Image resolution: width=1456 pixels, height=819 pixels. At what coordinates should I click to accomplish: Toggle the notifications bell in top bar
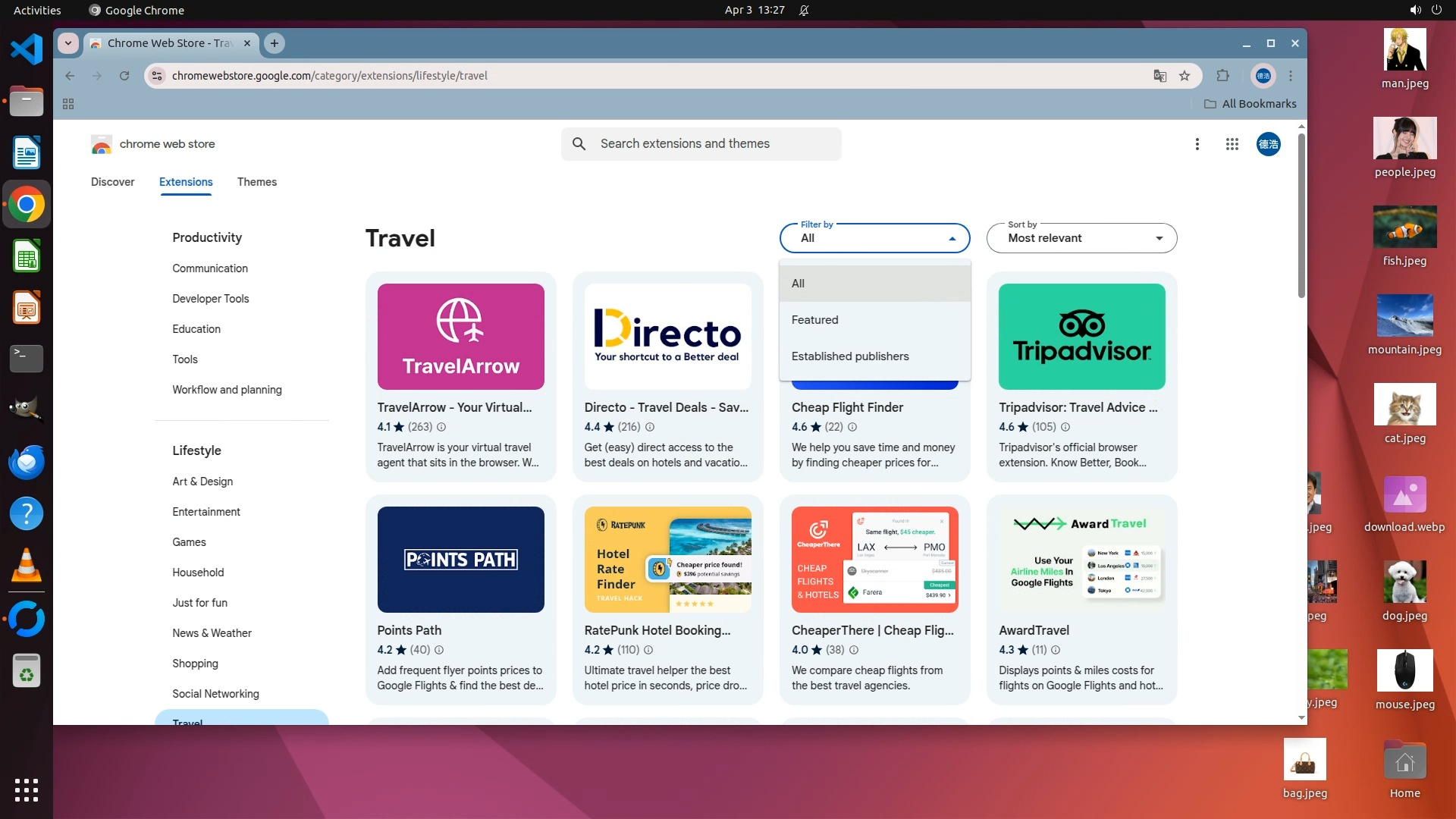[804, 10]
